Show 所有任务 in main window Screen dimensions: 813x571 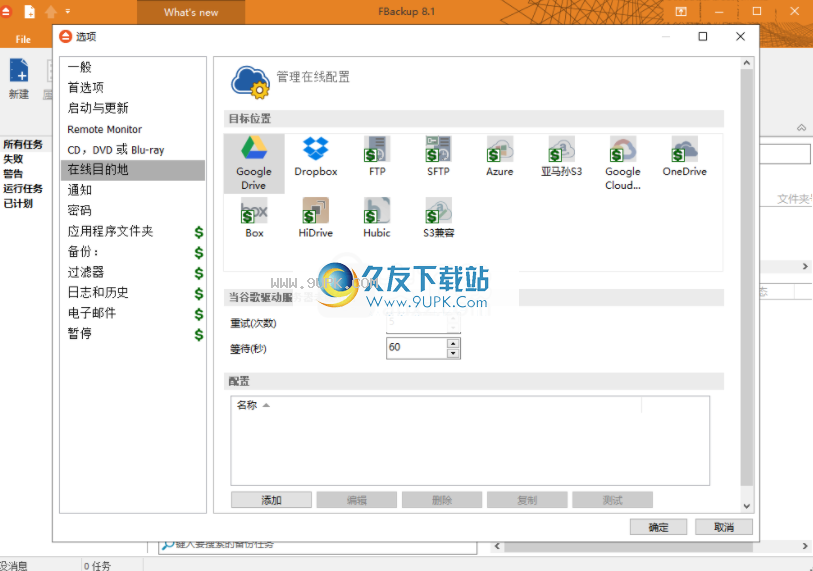[23, 144]
